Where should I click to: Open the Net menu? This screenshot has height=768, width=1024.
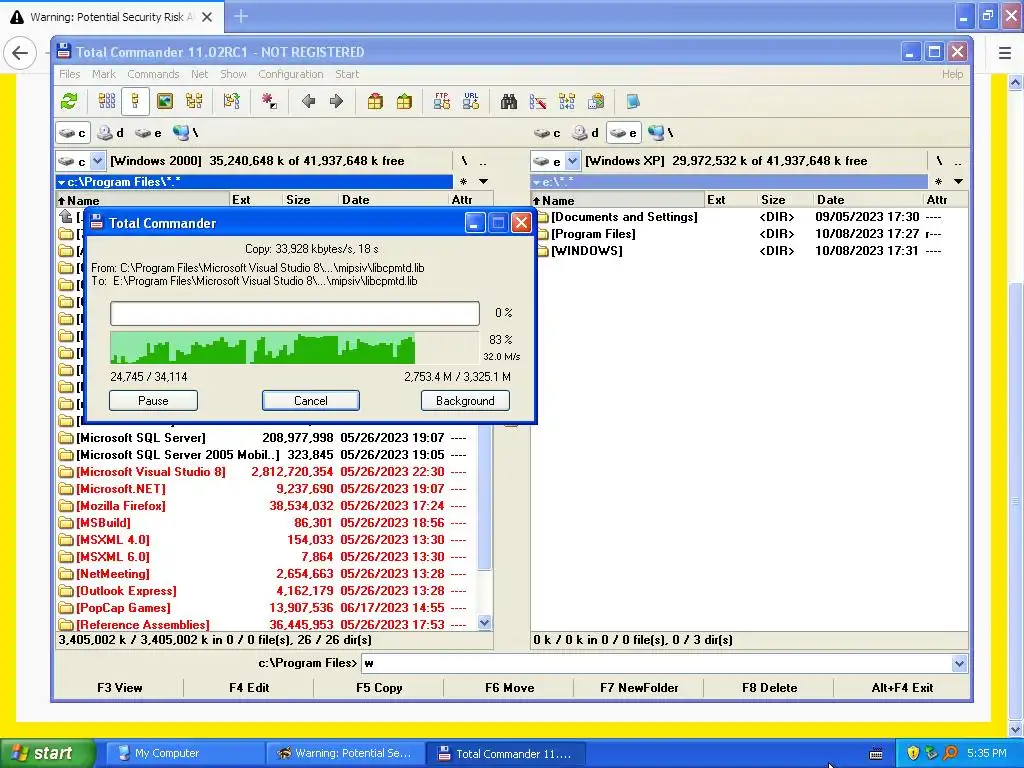(199, 74)
